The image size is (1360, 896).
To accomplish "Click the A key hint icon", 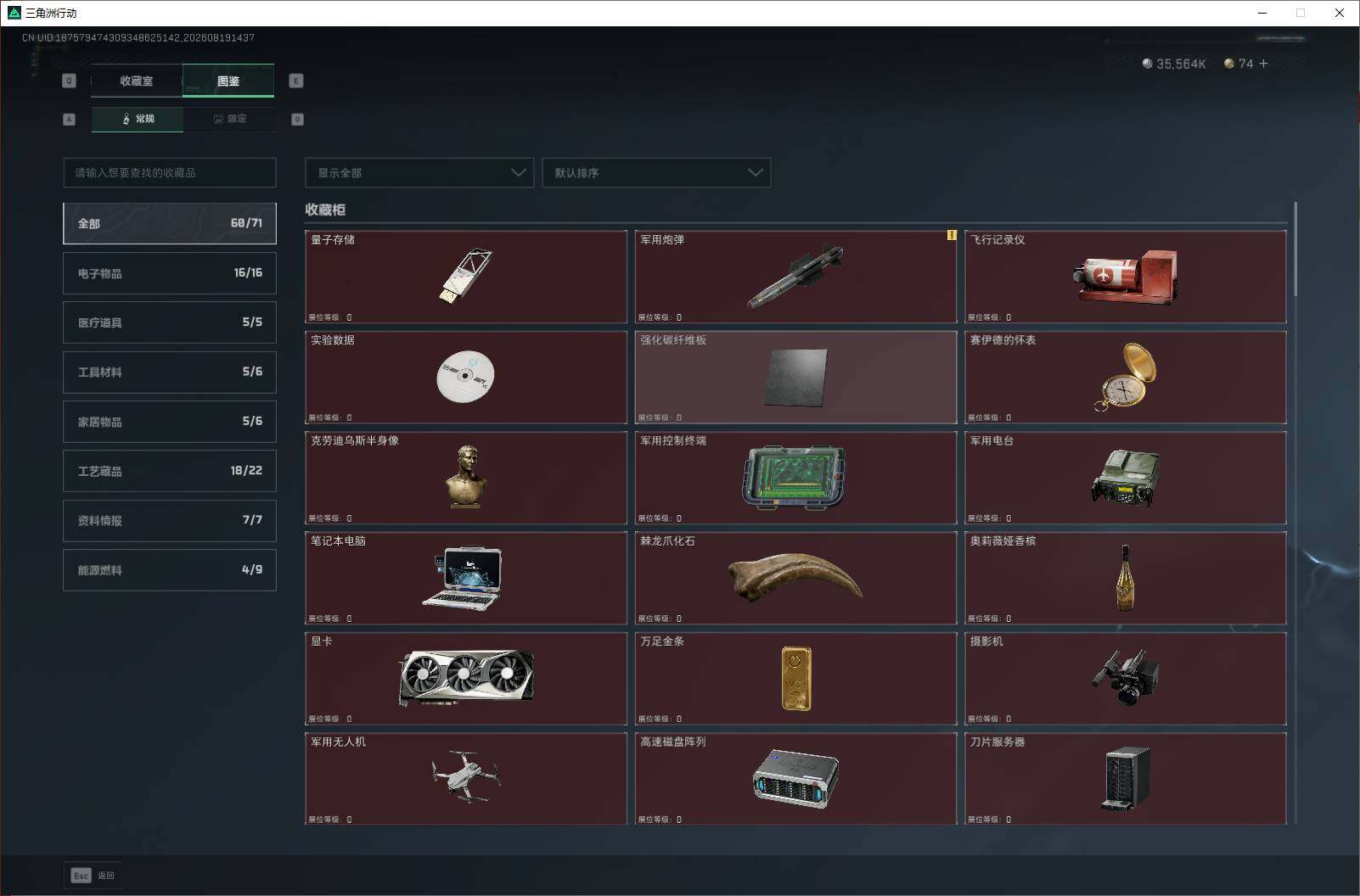I will pyautogui.click(x=70, y=120).
